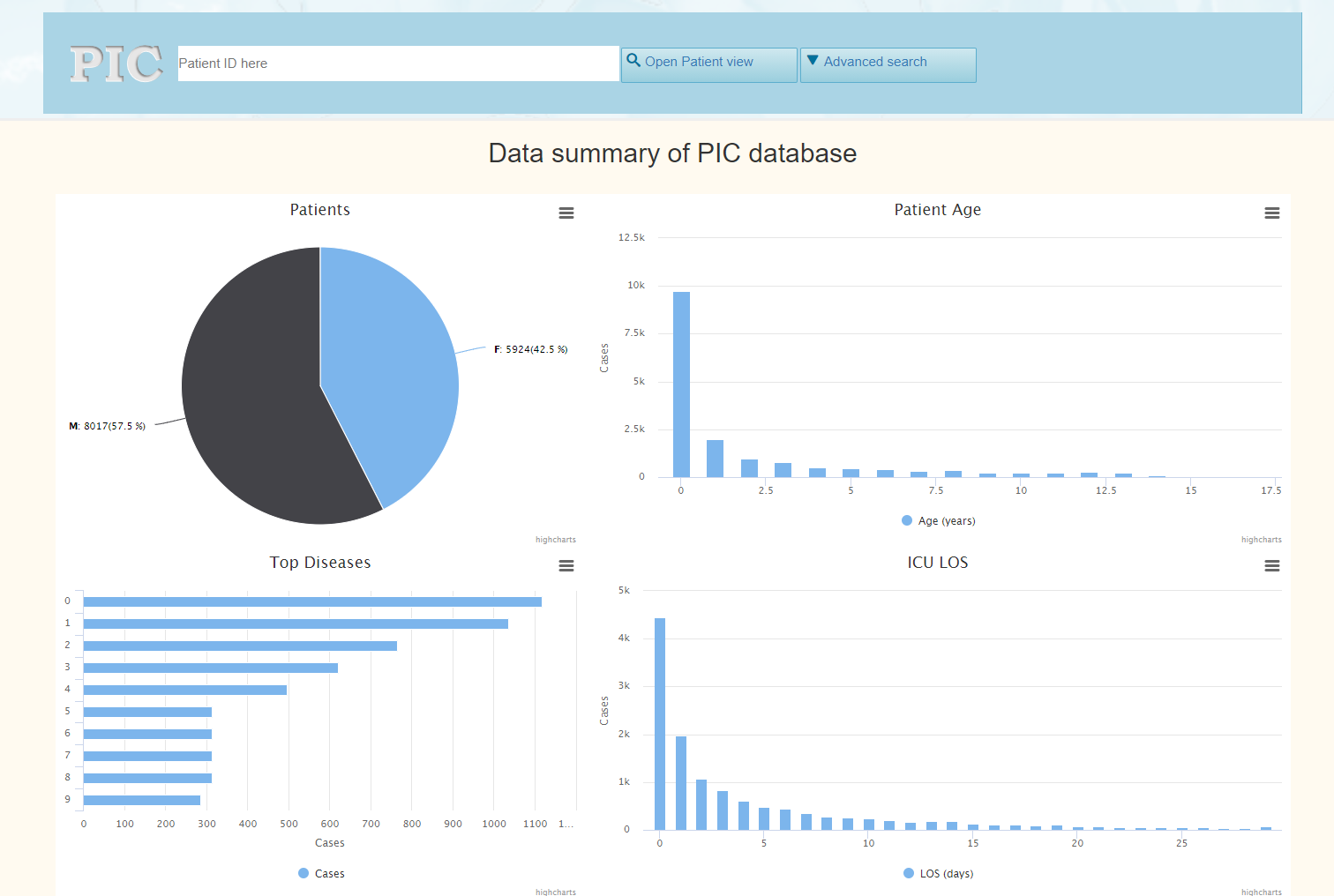
Task: Click Open Patient view button
Action: click(x=708, y=64)
